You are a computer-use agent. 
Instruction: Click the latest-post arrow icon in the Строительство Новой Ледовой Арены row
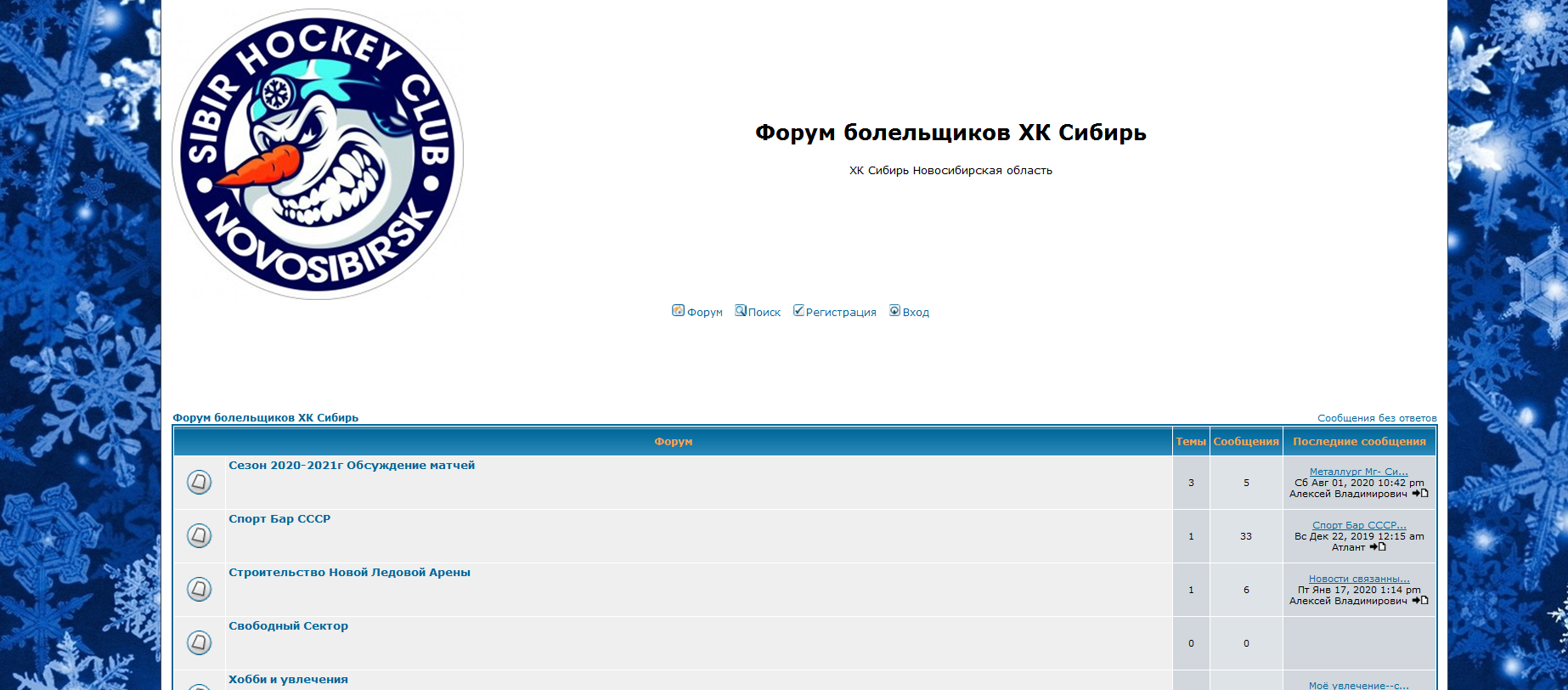1420,601
